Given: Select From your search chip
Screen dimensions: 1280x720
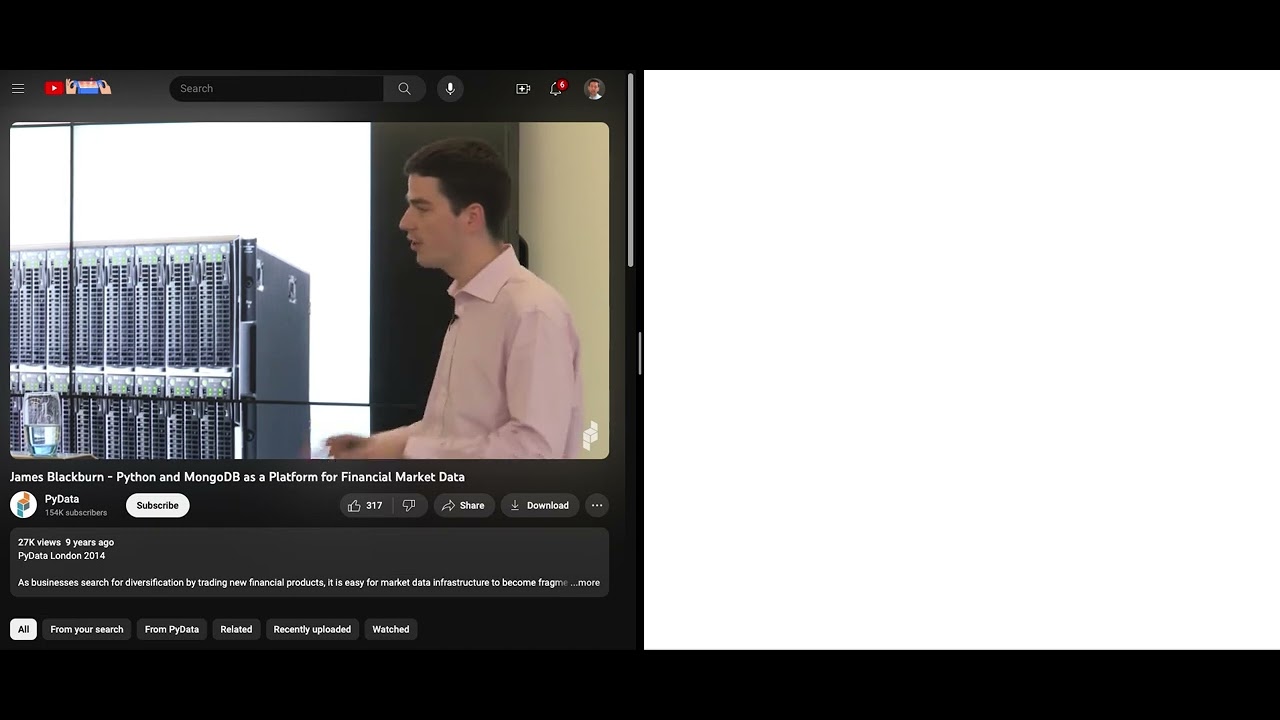Looking at the screenshot, I should point(87,629).
